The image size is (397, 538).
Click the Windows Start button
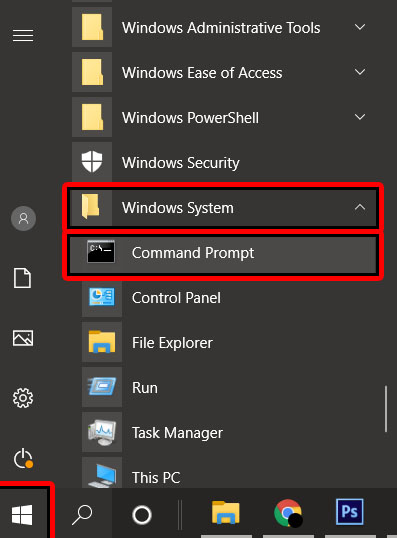click(x=22, y=515)
